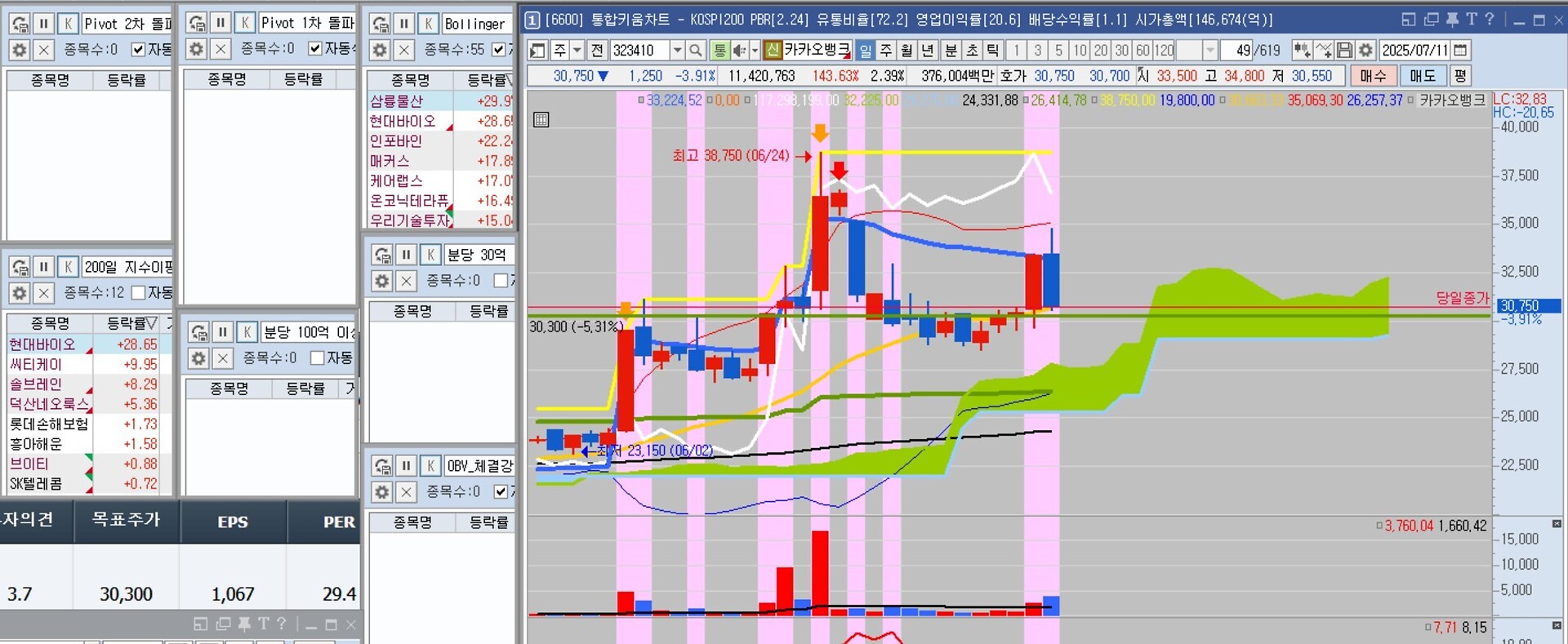Switch chart to monthly 월 period
The height and width of the screenshot is (644, 1568).
[x=906, y=51]
